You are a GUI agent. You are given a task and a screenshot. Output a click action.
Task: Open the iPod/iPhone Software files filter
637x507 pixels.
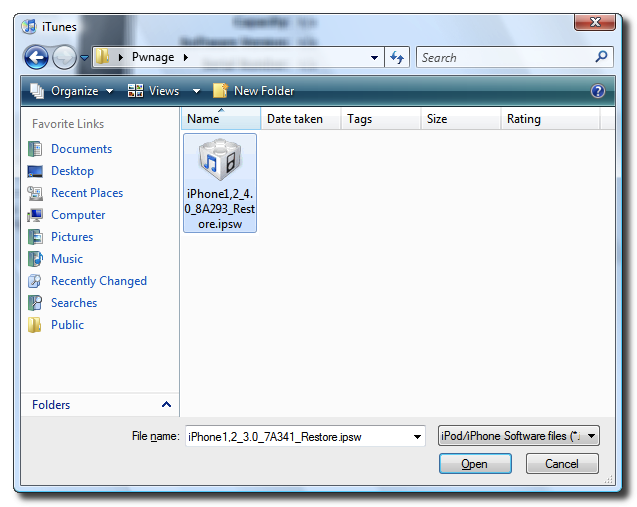click(519, 436)
